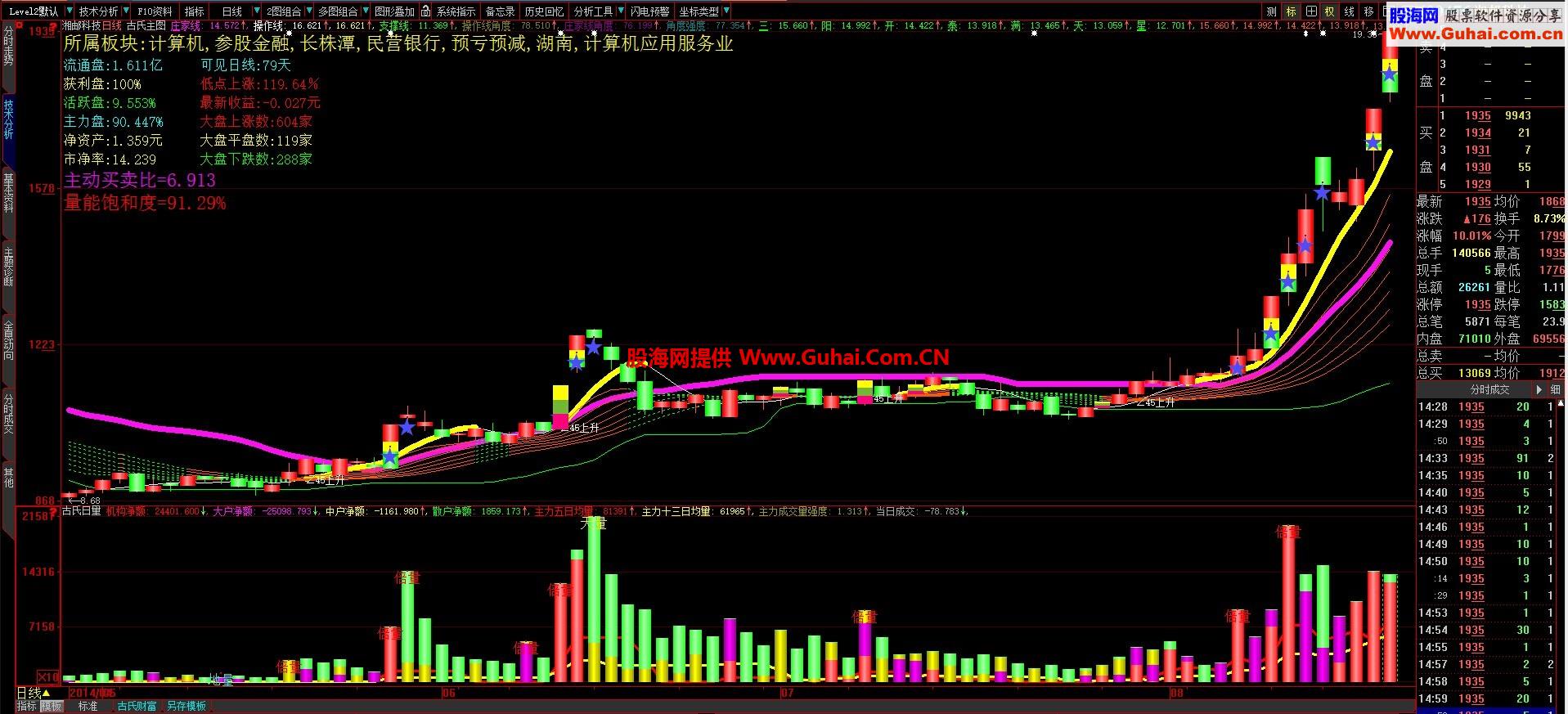This screenshot has height=714, width=1568.
Task: Open 系统指示 in toolbar
Action: pyautogui.click(x=456, y=11)
